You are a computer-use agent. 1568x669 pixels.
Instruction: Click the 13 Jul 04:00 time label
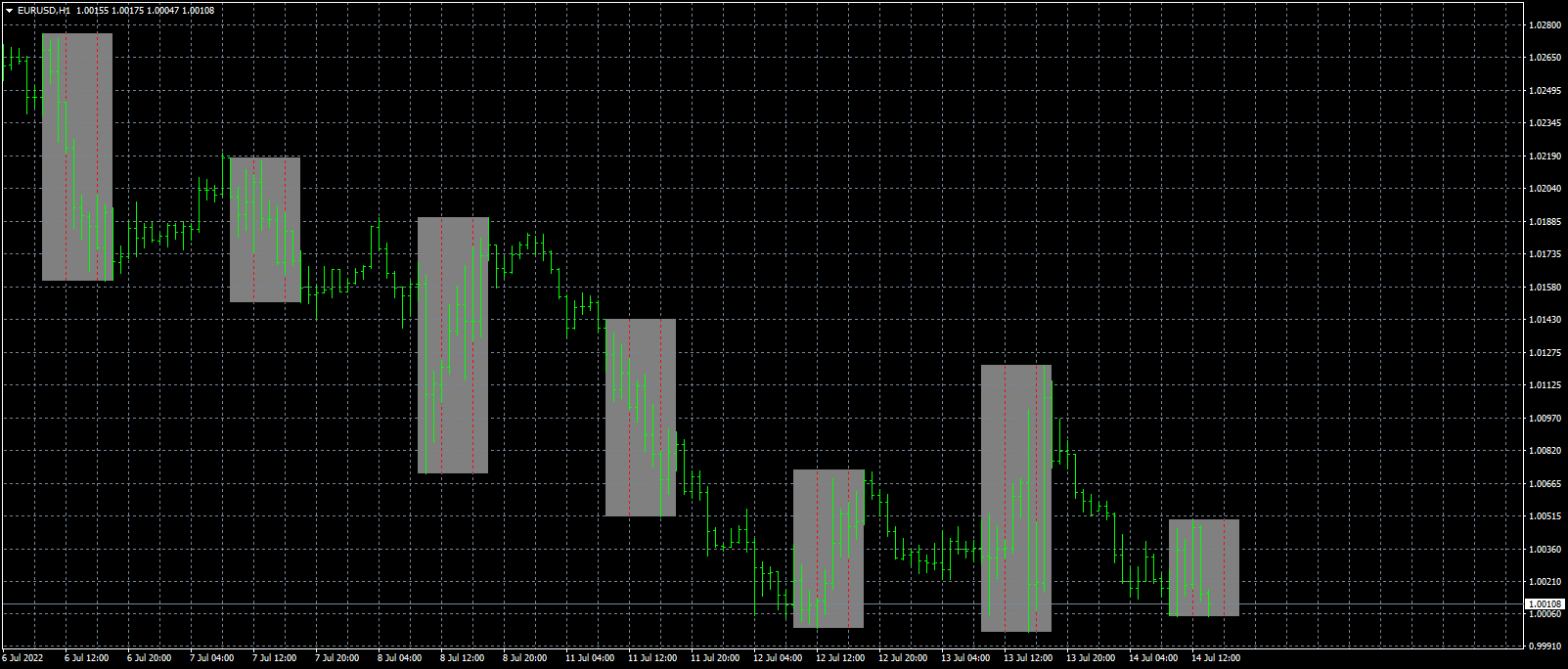coord(965,658)
